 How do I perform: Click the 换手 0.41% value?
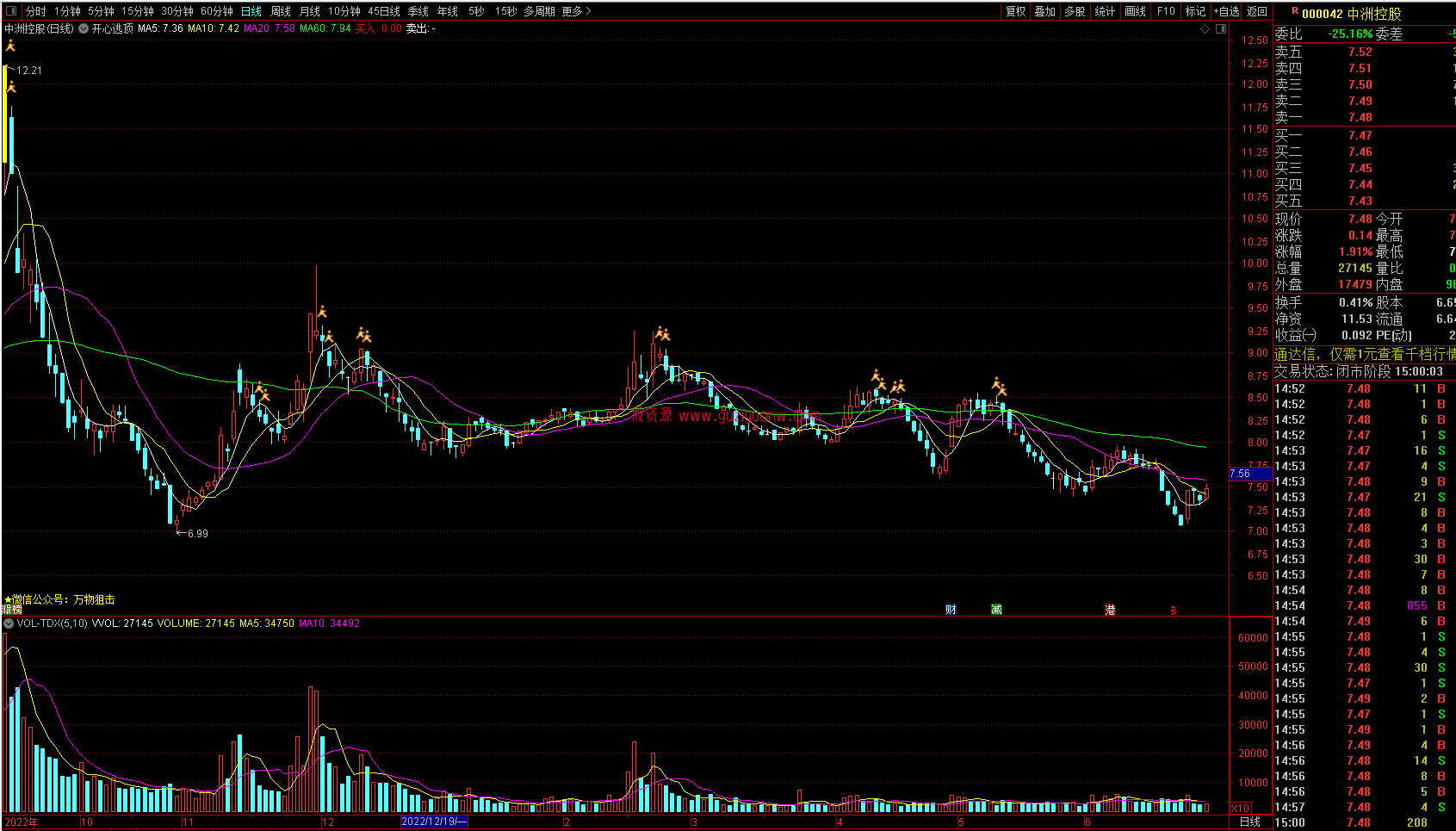[1356, 302]
